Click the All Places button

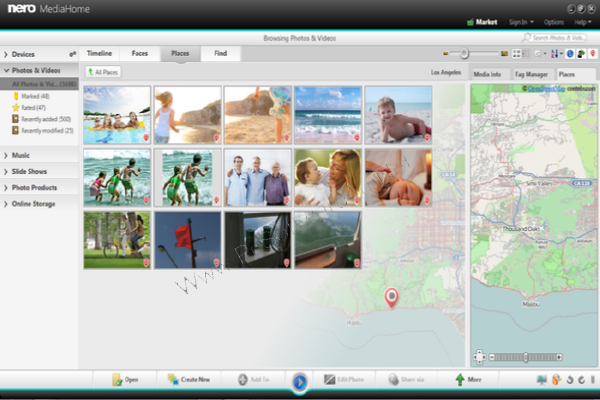point(103,72)
